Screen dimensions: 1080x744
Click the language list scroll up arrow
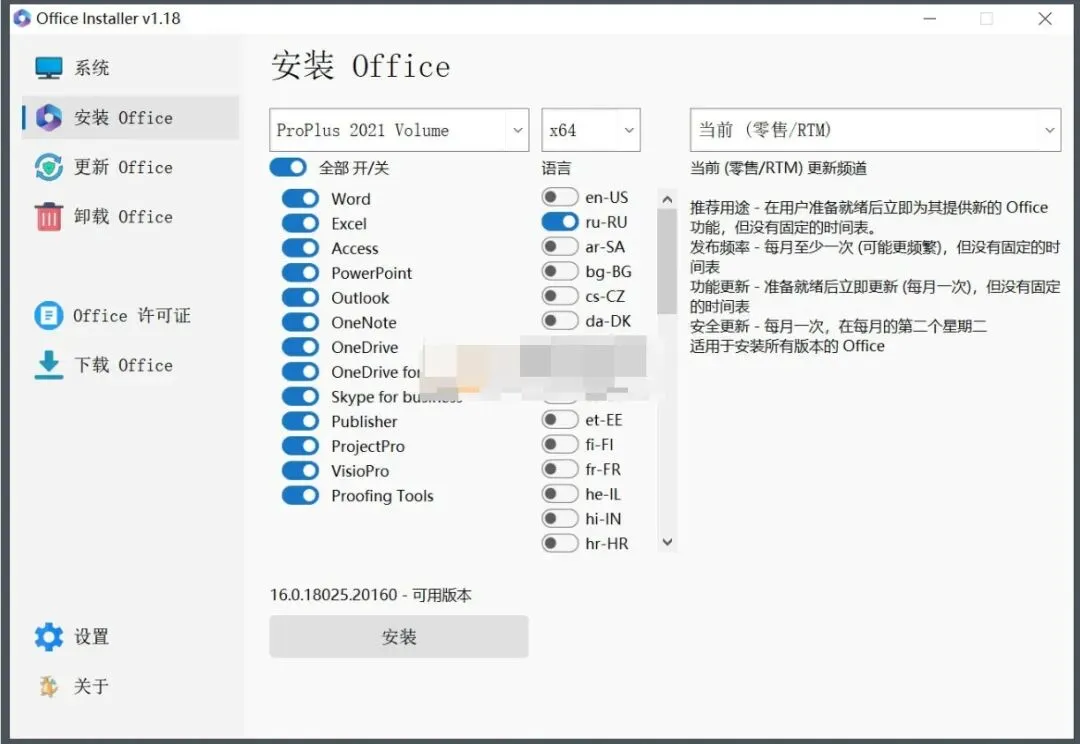pyautogui.click(x=667, y=200)
